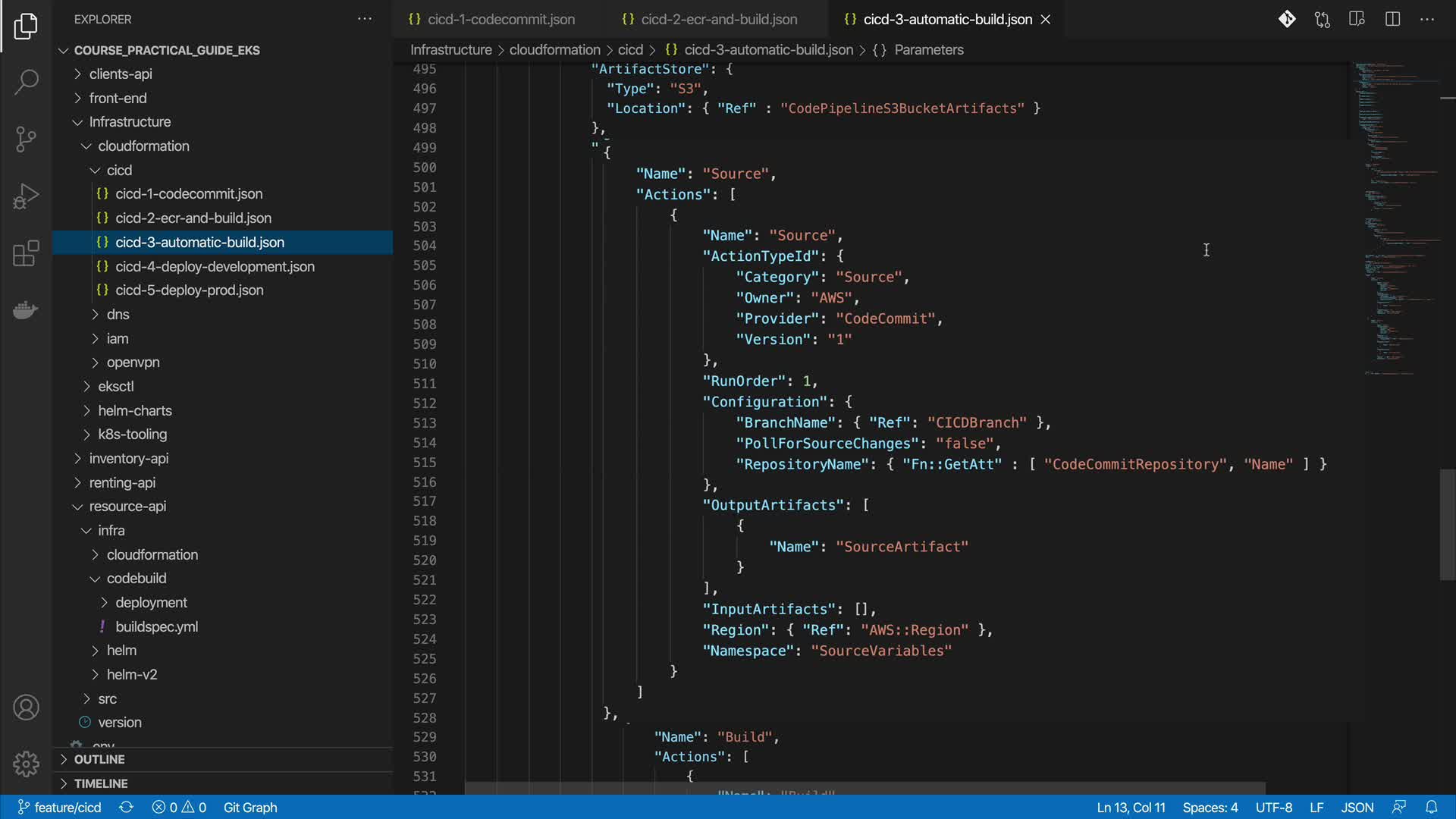Open the Docker view icon

(26, 310)
